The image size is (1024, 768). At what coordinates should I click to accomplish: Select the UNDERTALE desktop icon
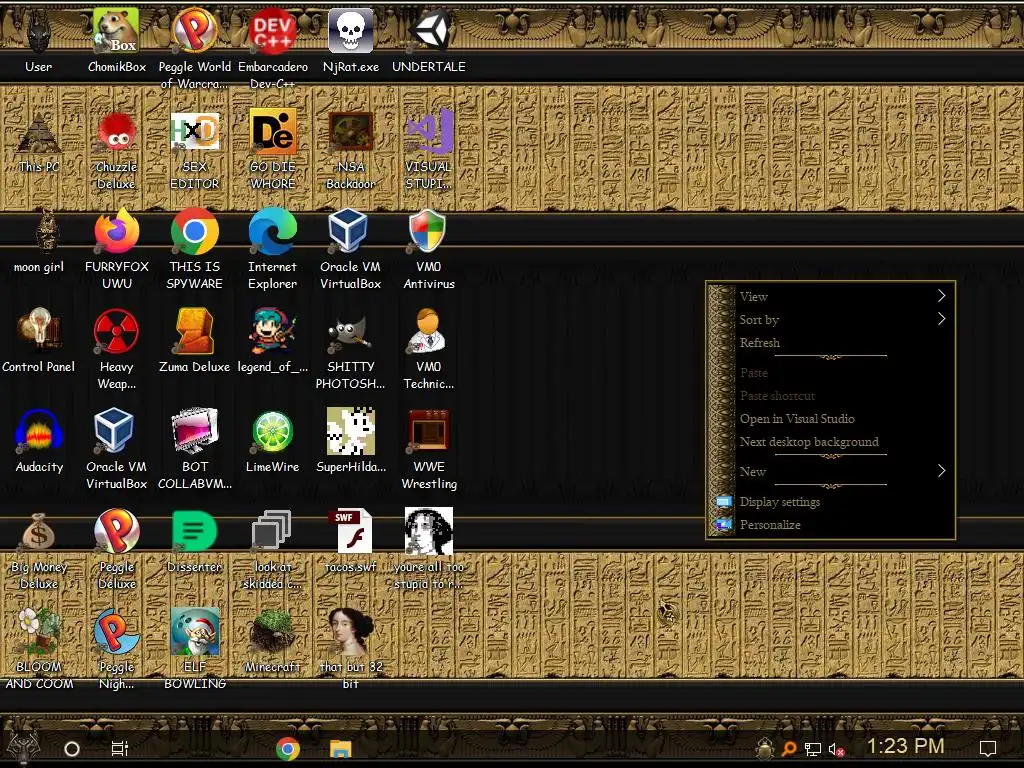pyautogui.click(x=429, y=31)
